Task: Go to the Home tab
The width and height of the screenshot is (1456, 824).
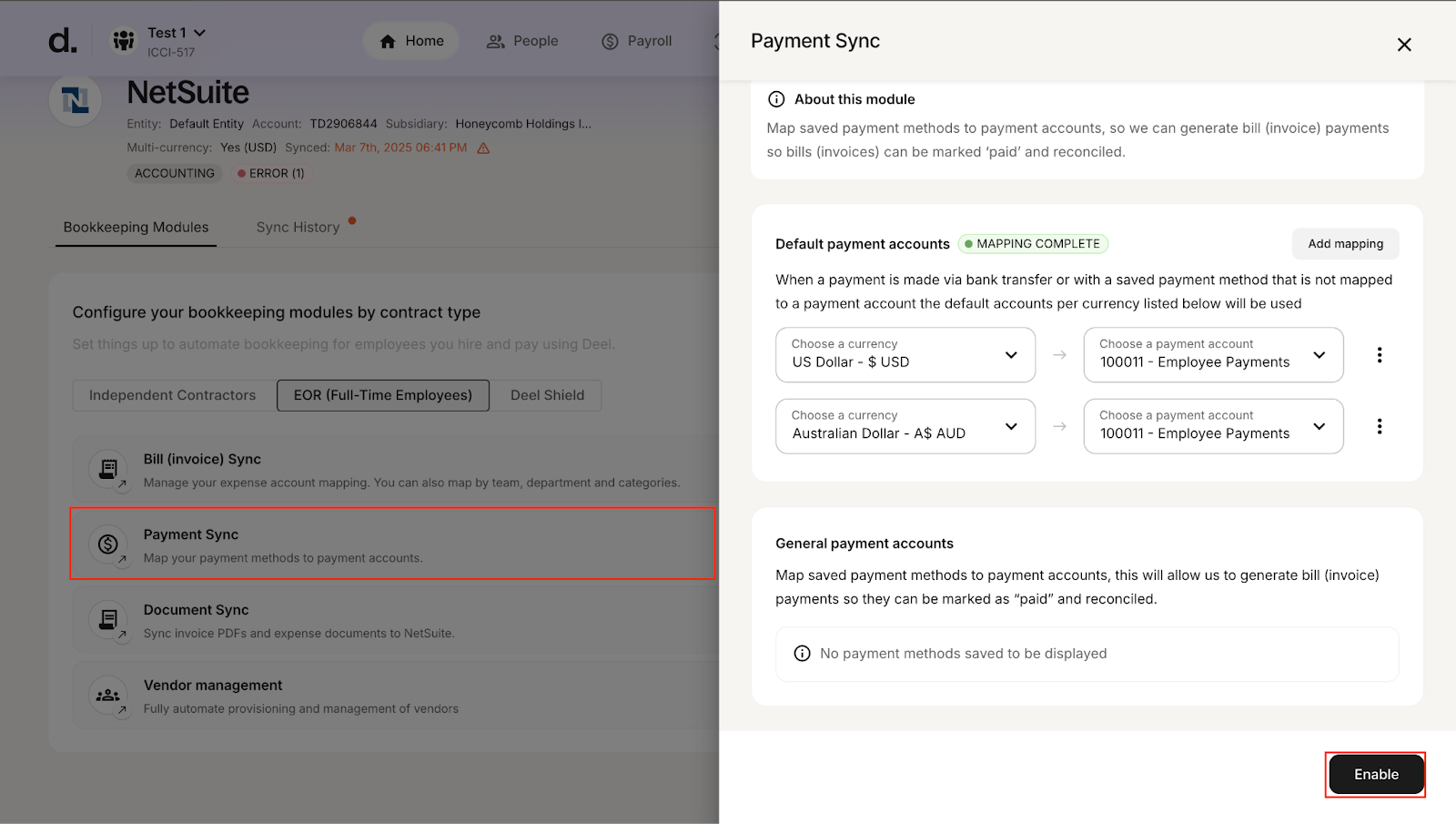Action: 411,41
